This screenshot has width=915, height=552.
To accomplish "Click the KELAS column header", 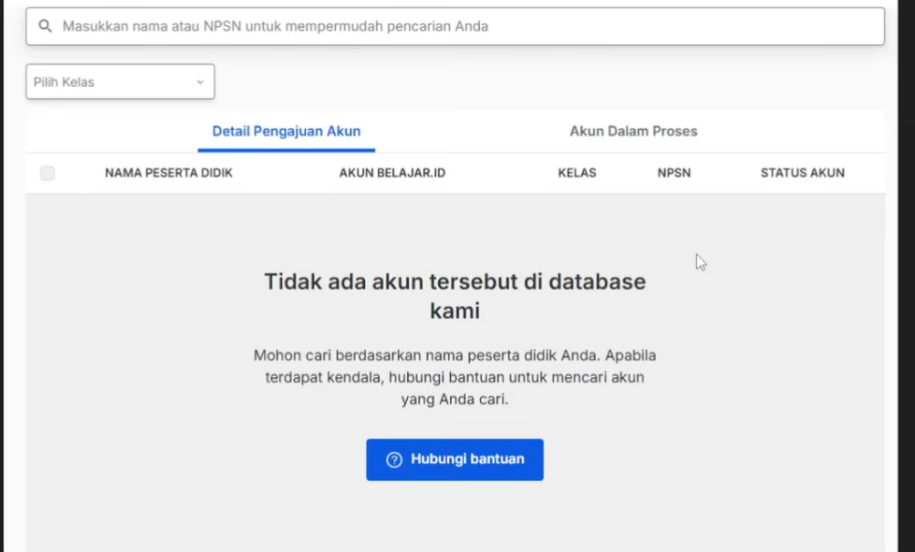I will pos(577,173).
